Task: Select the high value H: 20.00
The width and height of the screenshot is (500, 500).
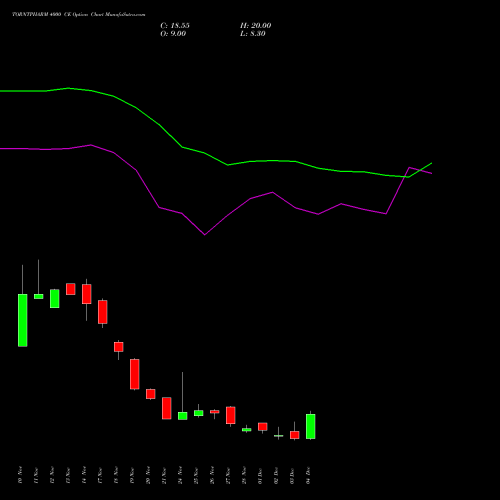Action: [x=256, y=26]
